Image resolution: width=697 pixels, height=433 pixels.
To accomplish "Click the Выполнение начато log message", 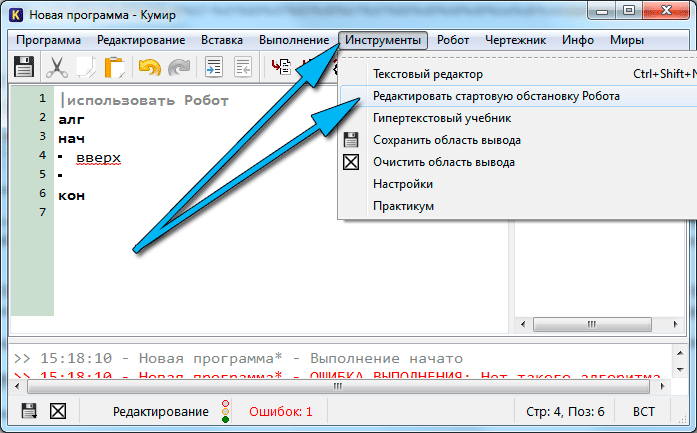I will click(386, 358).
